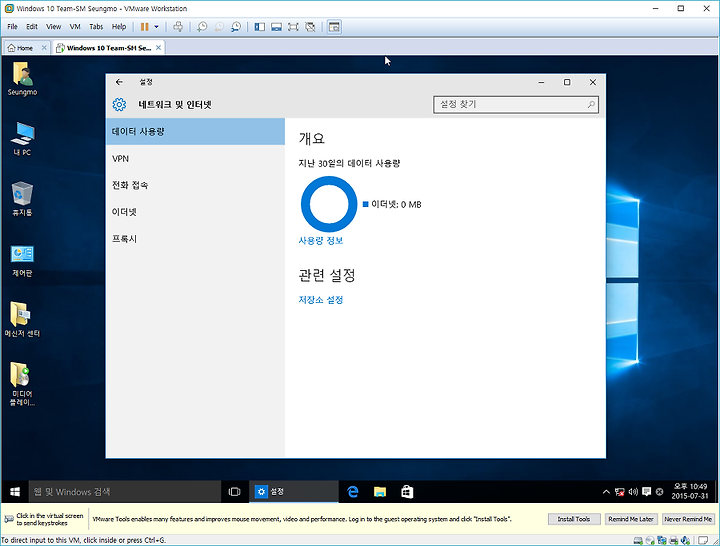720x546 pixels.
Task: Click the clock showing 오후 10:49
Action: pyautogui.click(x=690, y=491)
